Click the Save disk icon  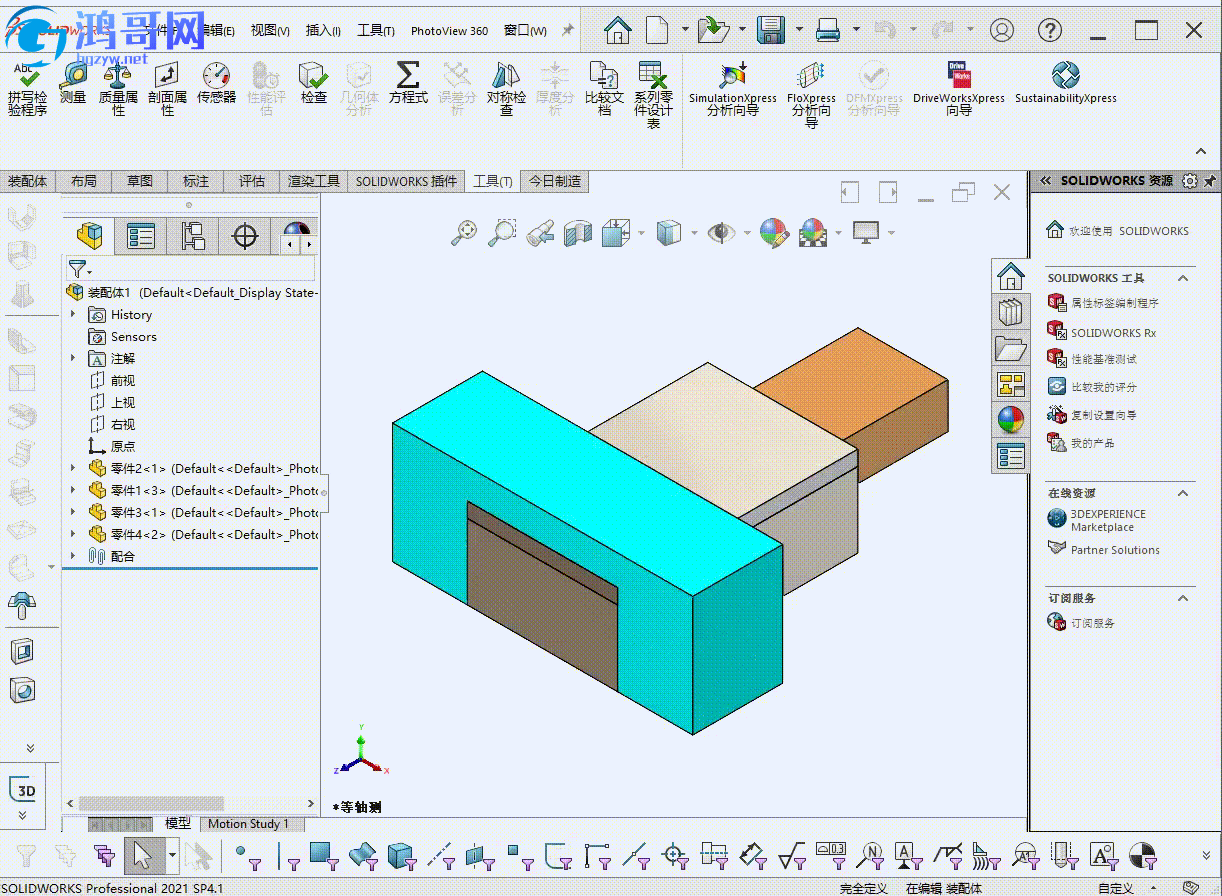770,30
